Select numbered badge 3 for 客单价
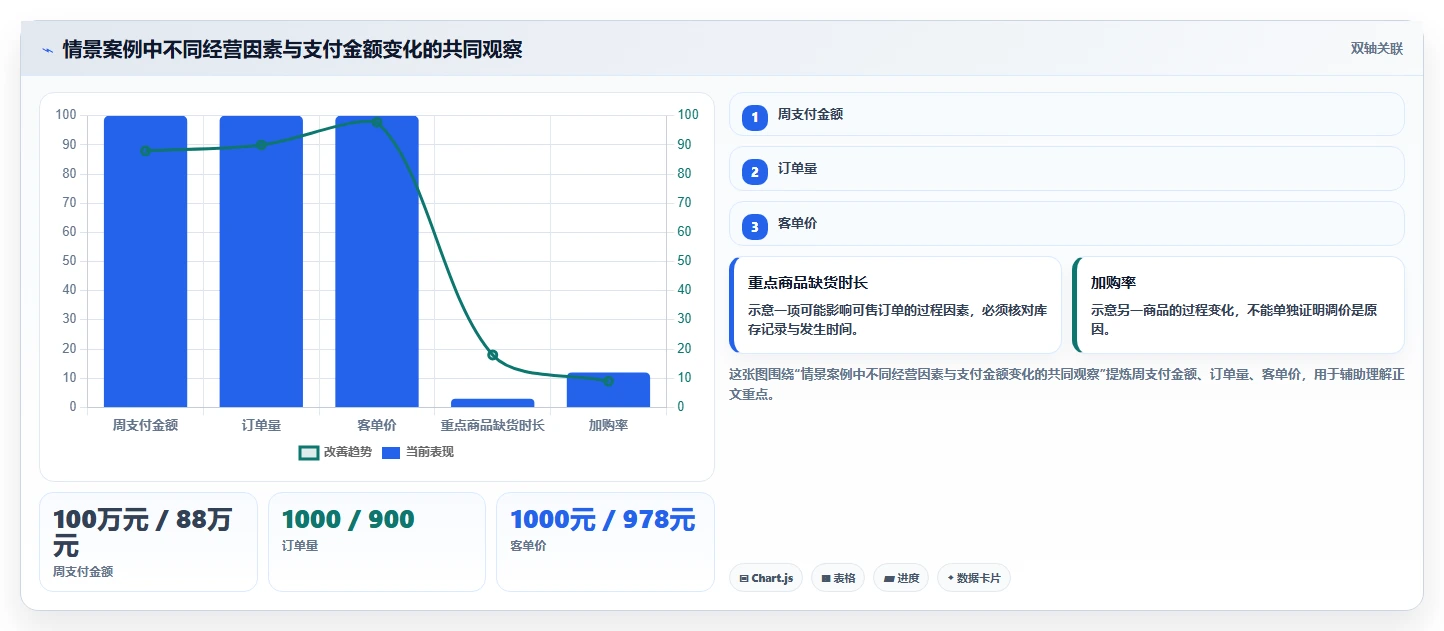This screenshot has height=631, width=1444. point(755,227)
